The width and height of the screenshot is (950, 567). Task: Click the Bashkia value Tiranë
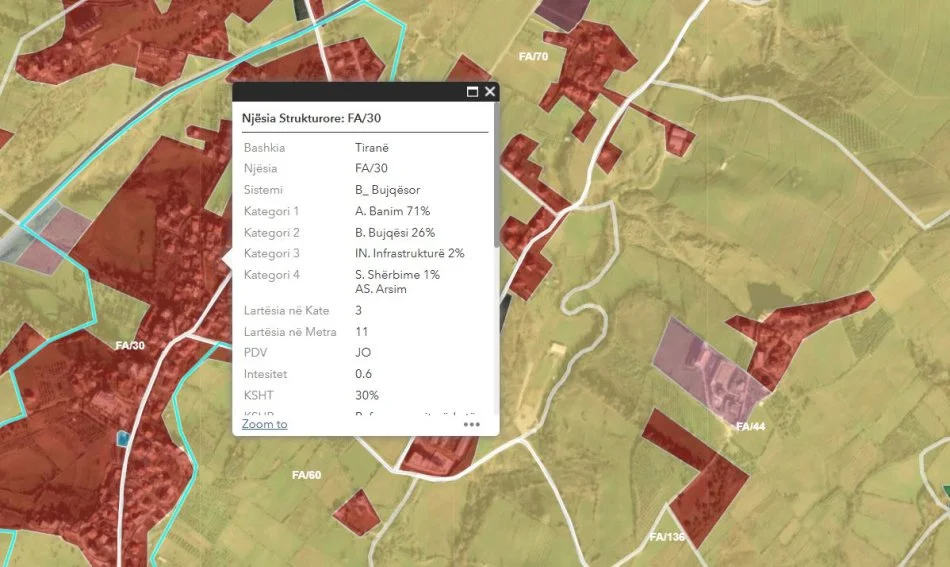point(371,147)
